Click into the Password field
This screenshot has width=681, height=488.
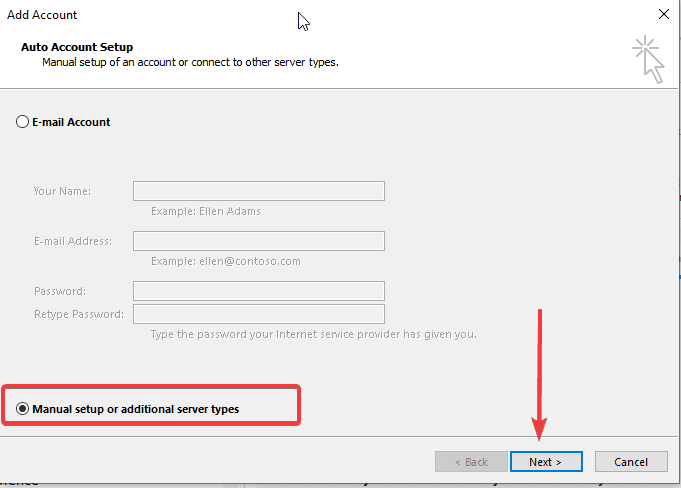258,291
